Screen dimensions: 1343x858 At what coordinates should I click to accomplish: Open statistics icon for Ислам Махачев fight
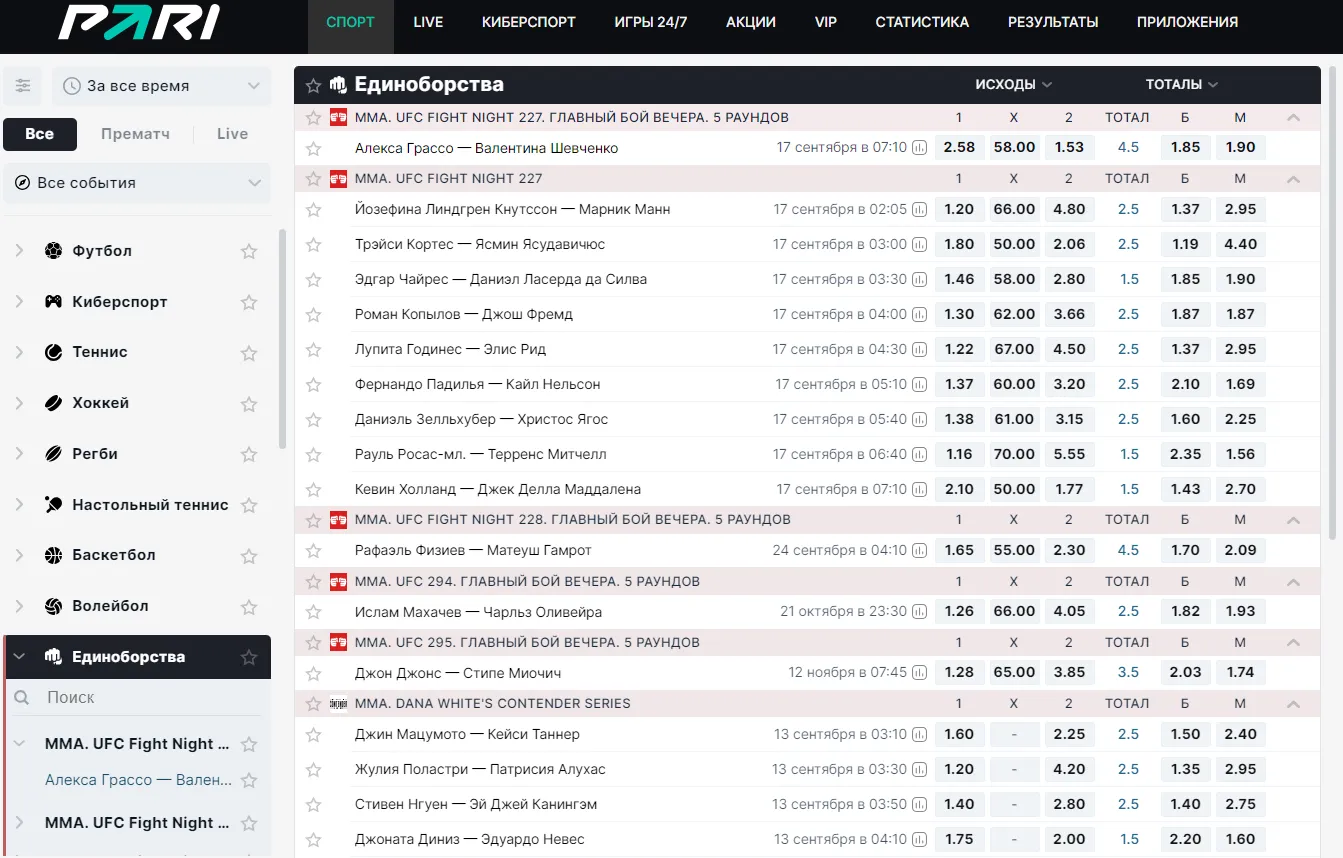click(920, 611)
